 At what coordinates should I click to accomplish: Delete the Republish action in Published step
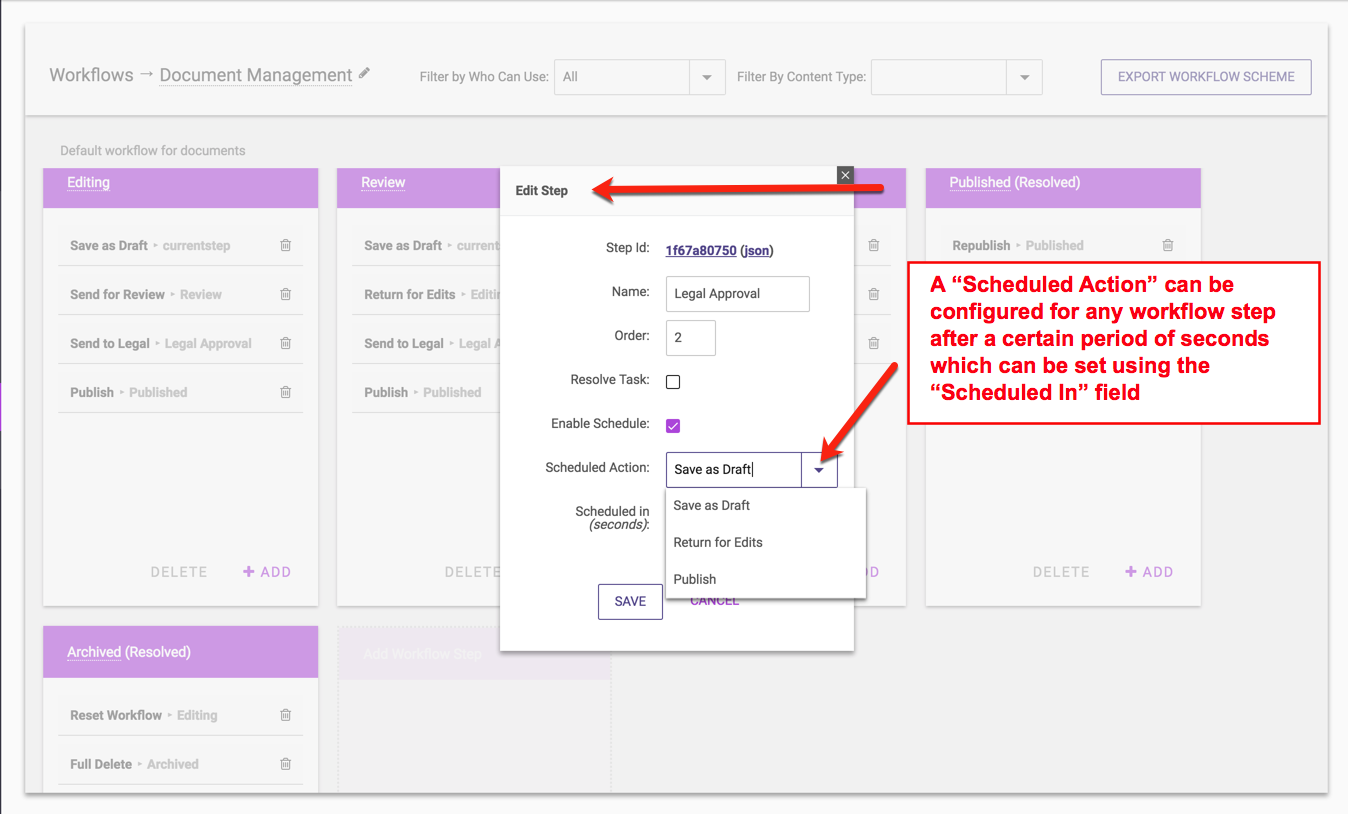1167,245
